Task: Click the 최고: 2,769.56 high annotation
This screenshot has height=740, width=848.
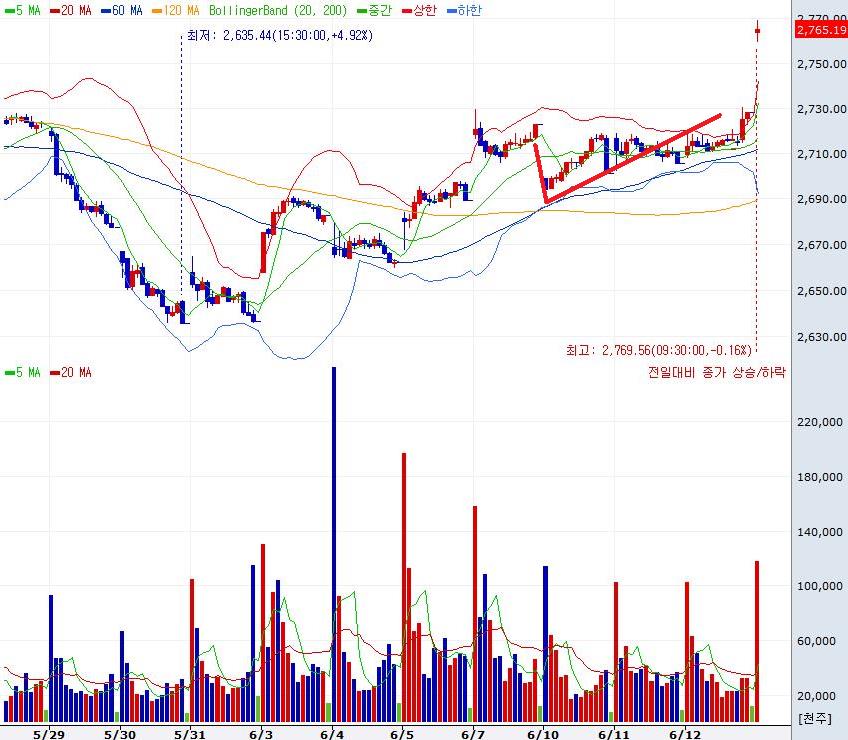Action: click(659, 351)
